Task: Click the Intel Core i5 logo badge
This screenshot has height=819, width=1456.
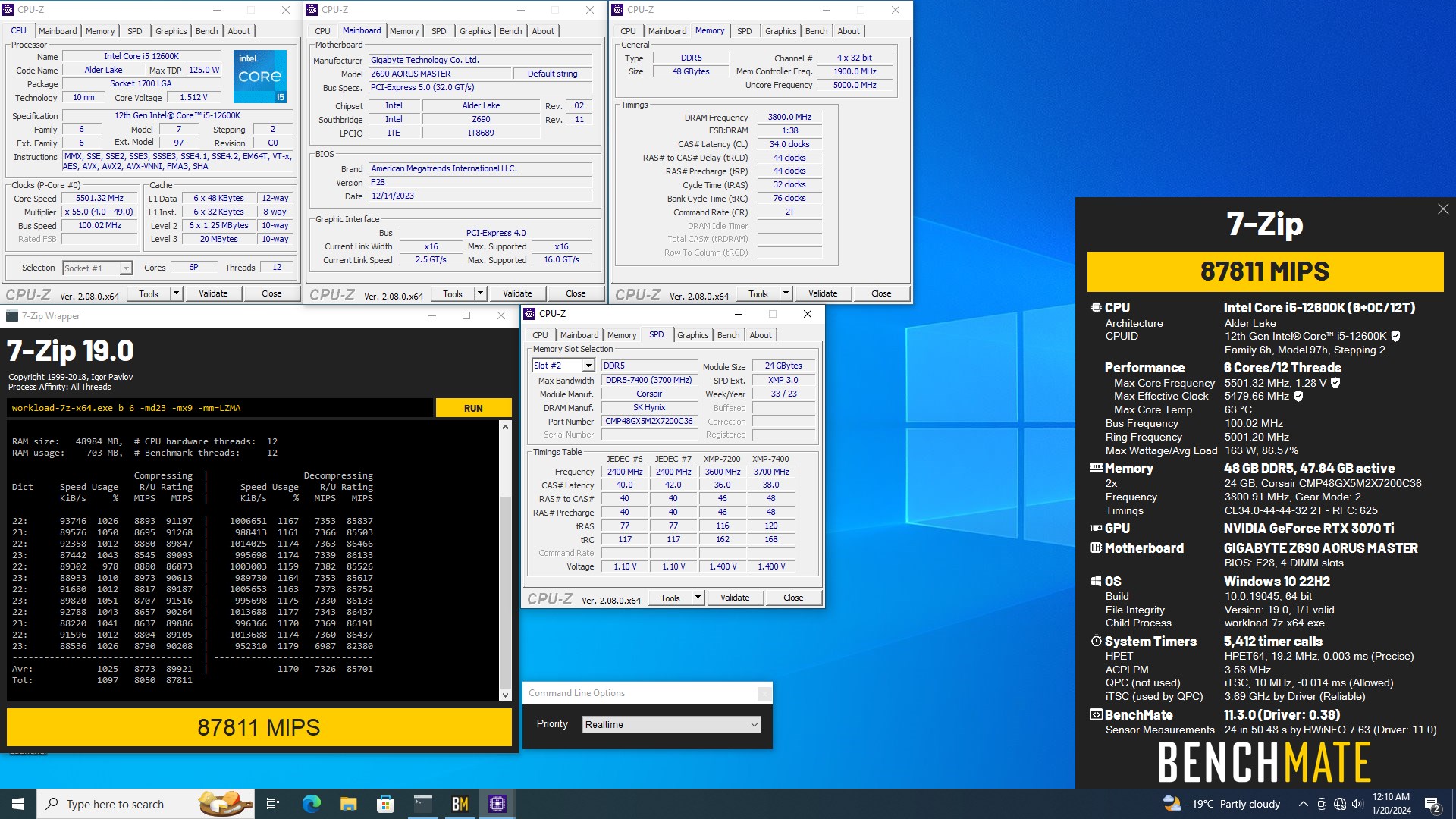Action: 259,77
